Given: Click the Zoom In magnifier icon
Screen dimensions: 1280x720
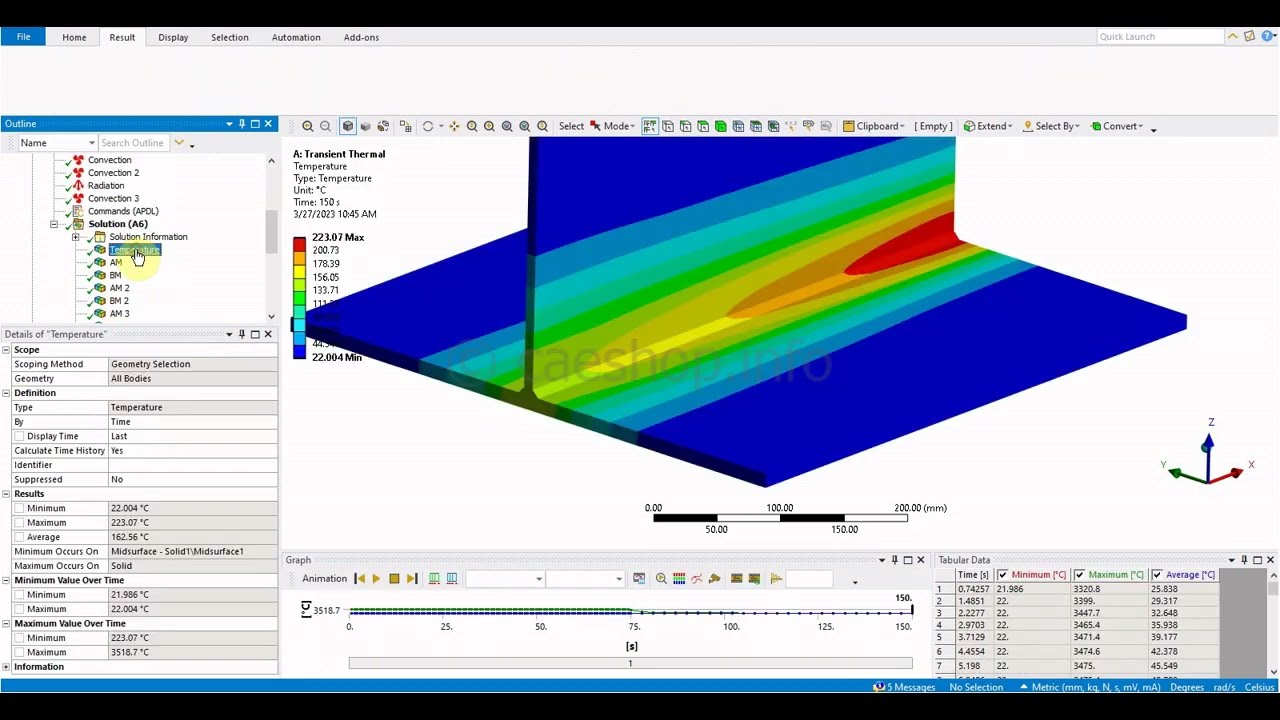Looking at the screenshot, I should (308, 126).
